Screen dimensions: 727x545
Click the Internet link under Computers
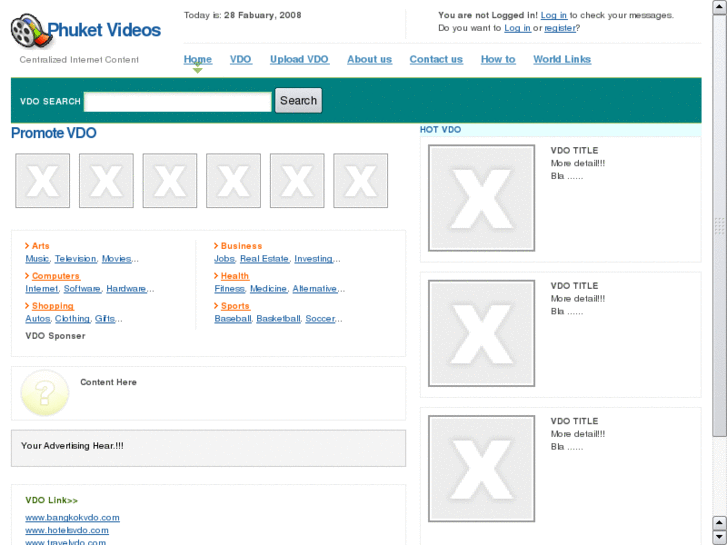[42, 289]
